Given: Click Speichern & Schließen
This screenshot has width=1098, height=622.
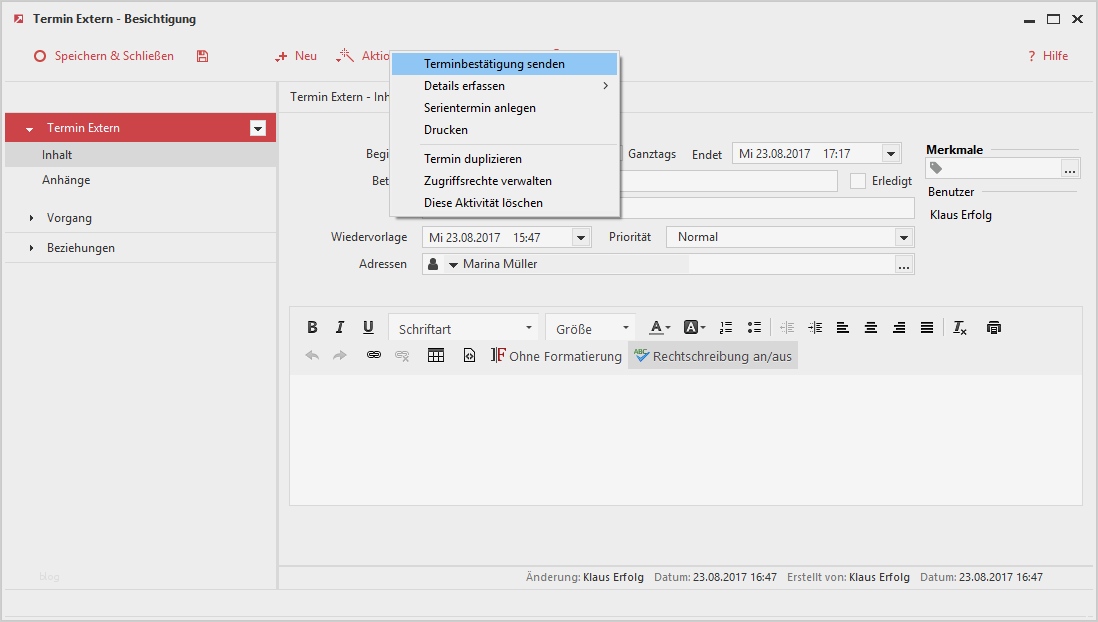Looking at the screenshot, I should 104,56.
